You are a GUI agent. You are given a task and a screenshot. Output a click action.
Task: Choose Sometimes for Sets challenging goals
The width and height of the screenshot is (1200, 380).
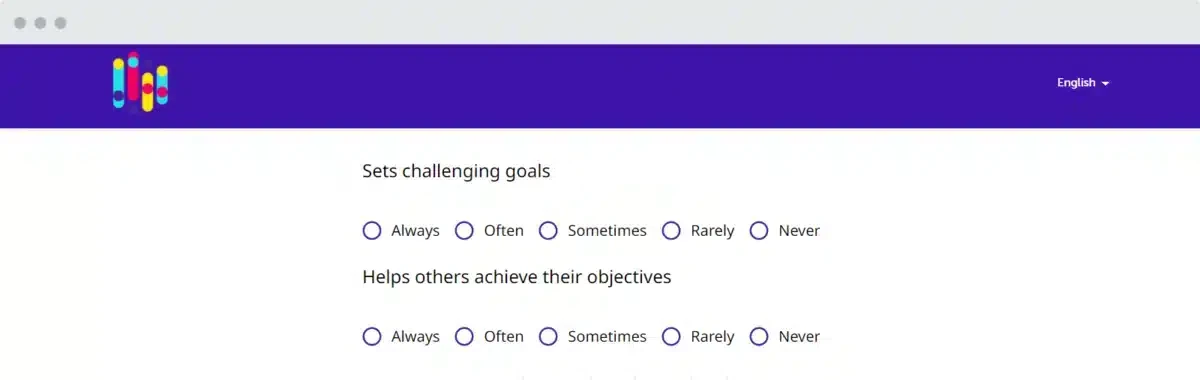(548, 231)
